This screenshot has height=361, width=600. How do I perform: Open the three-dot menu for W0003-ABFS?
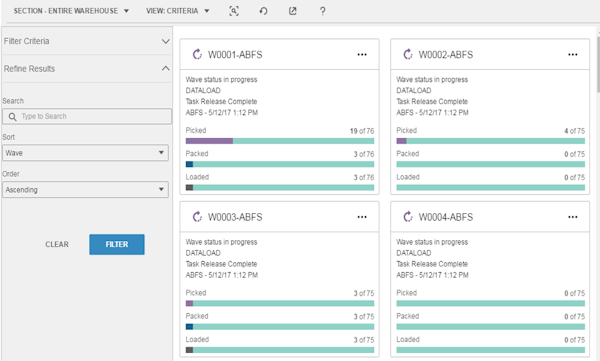pyautogui.click(x=362, y=217)
